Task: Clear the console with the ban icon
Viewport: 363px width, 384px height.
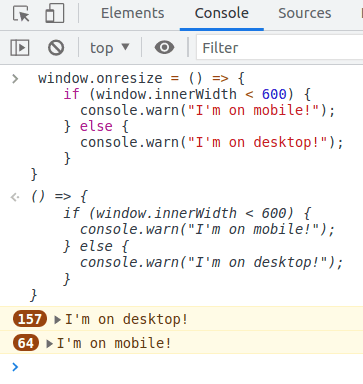Action: point(56,48)
